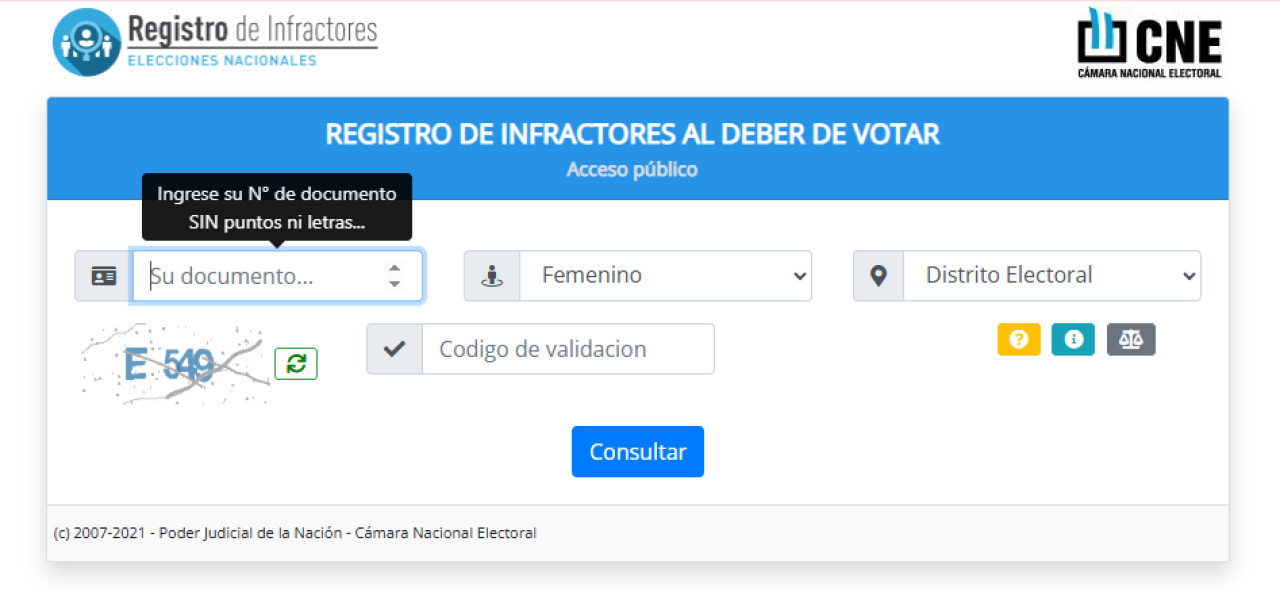Viewport: 1280px width, 595px height.
Task: Click the yellow question mark help icon
Action: click(x=1019, y=340)
